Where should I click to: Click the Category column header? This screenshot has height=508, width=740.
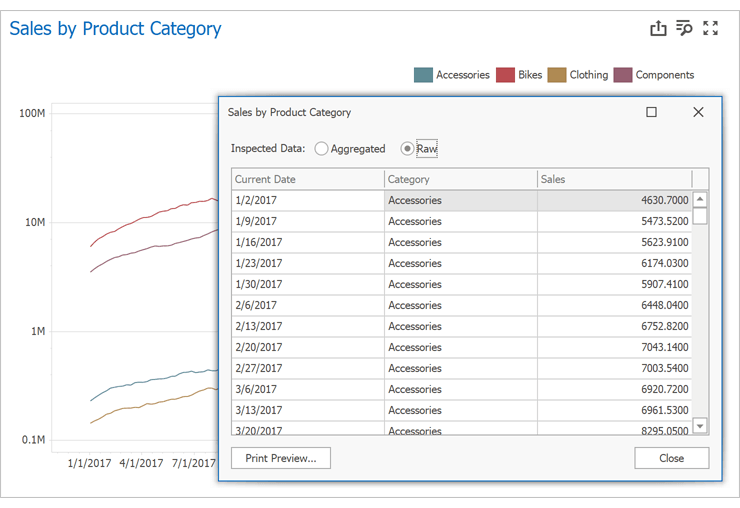460,179
